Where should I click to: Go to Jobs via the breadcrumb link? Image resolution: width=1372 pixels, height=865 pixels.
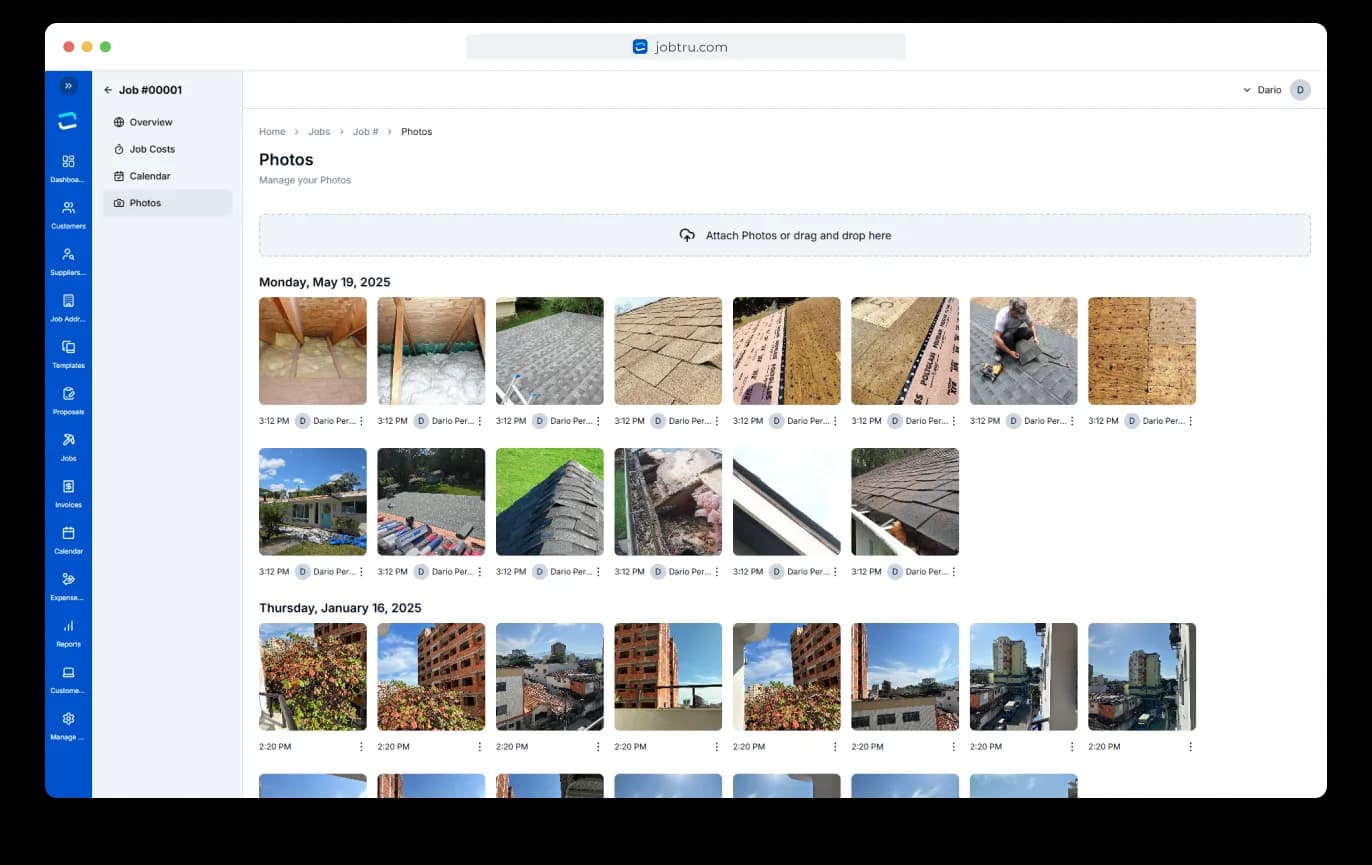(x=319, y=131)
